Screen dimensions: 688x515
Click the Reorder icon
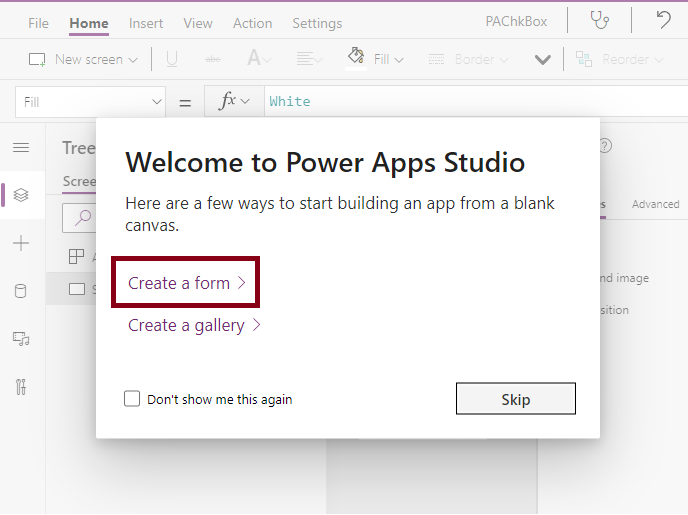point(584,59)
